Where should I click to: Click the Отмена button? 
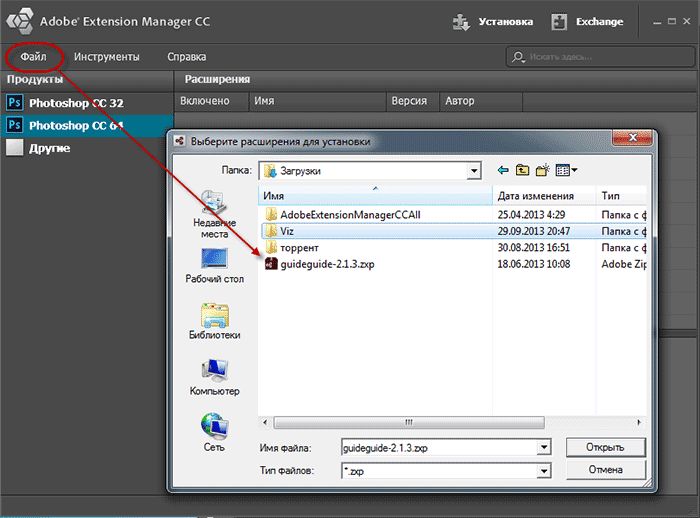(x=605, y=470)
